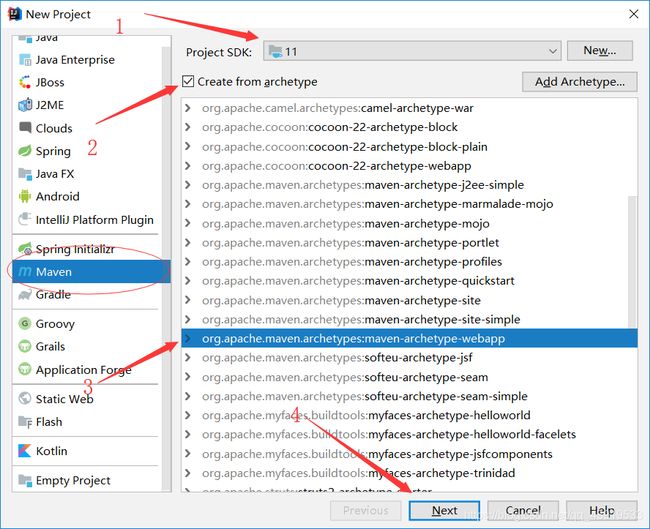
Task: Click the Grails icon
Action: (x=25, y=346)
